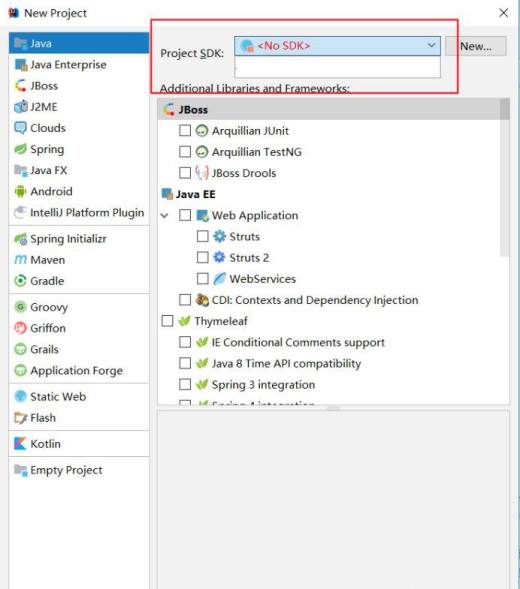Choose Spring Initializr from the list
The image size is (520, 589).
coord(79,239)
